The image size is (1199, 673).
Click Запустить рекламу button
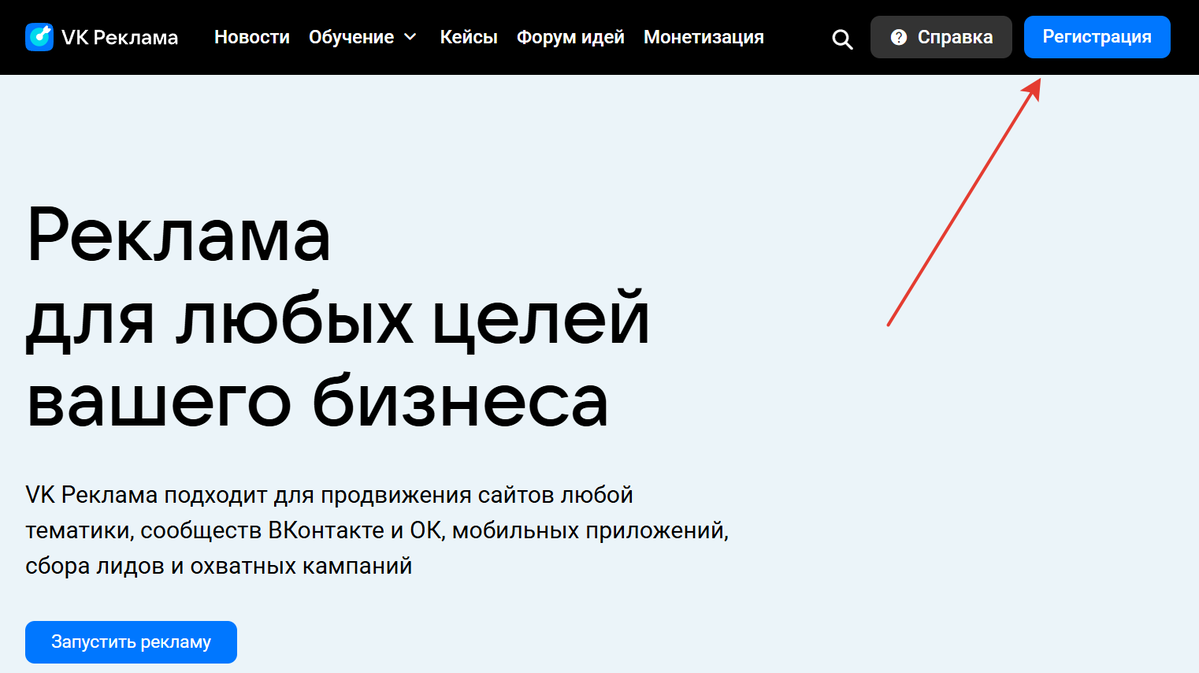click(x=131, y=642)
